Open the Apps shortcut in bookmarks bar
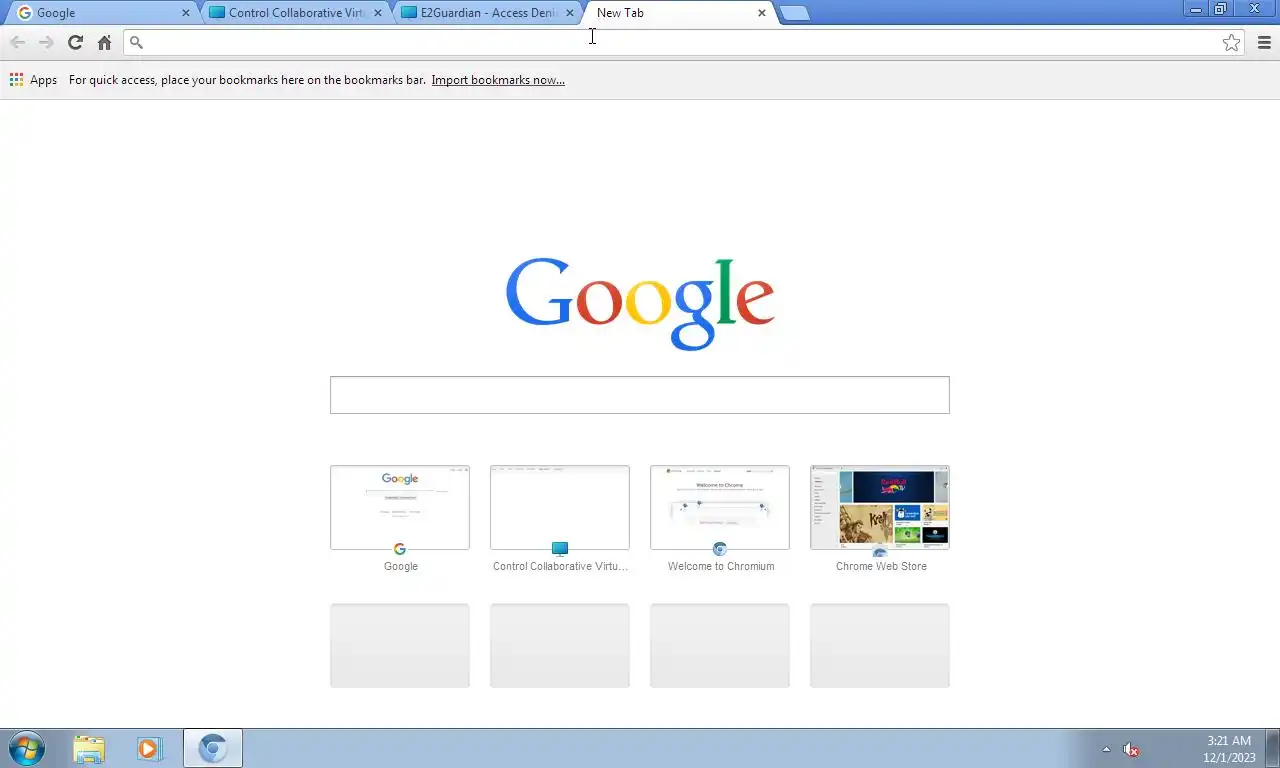The height and width of the screenshot is (768, 1280). click(x=33, y=80)
